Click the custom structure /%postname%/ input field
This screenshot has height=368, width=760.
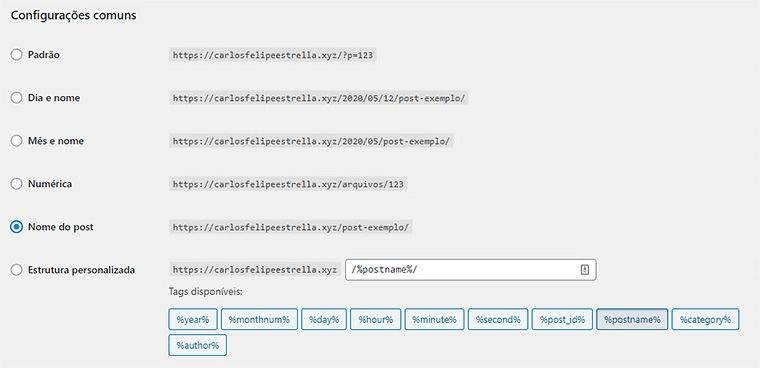tap(471, 270)
